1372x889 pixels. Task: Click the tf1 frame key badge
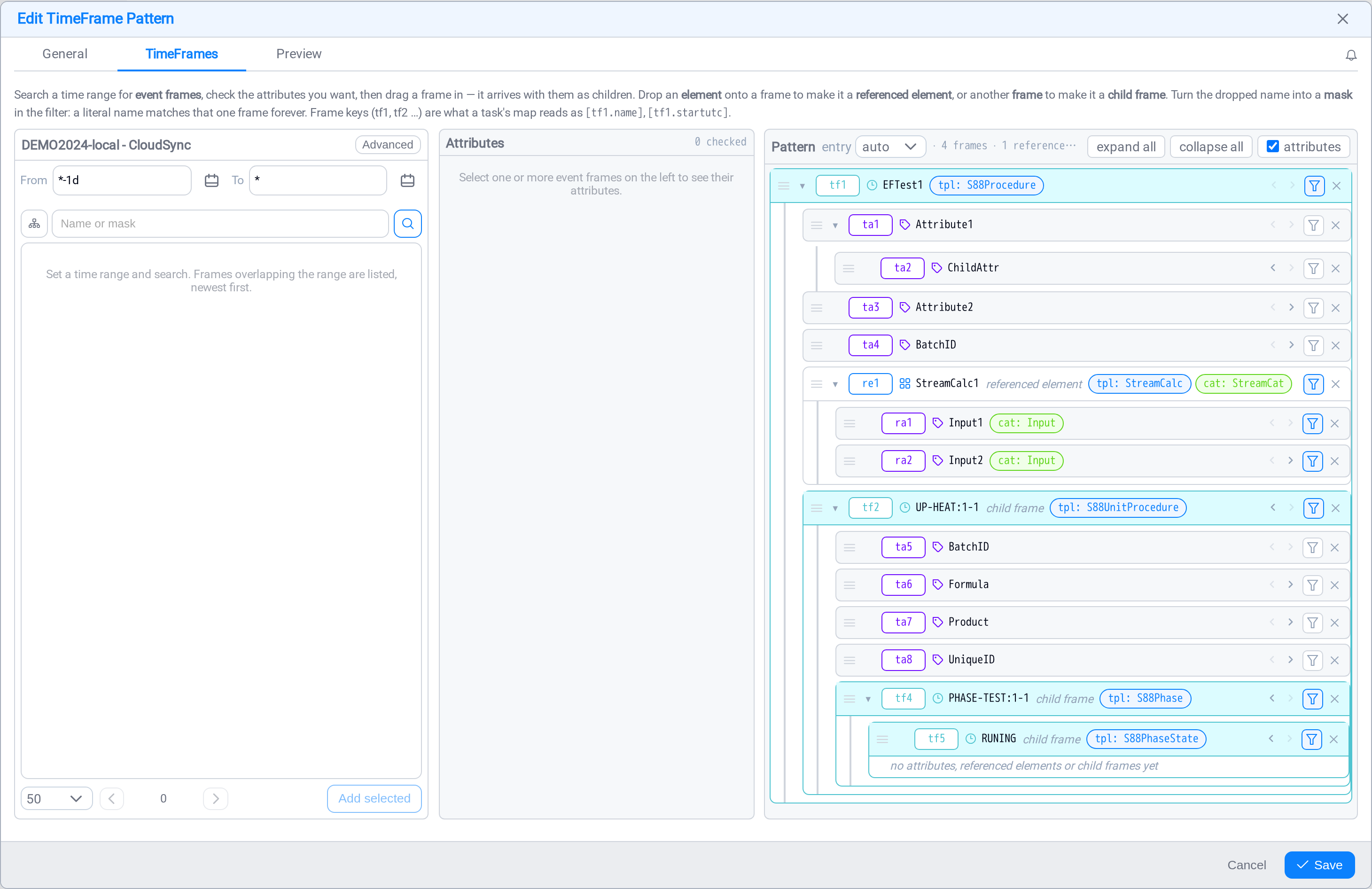click(838, 185)
